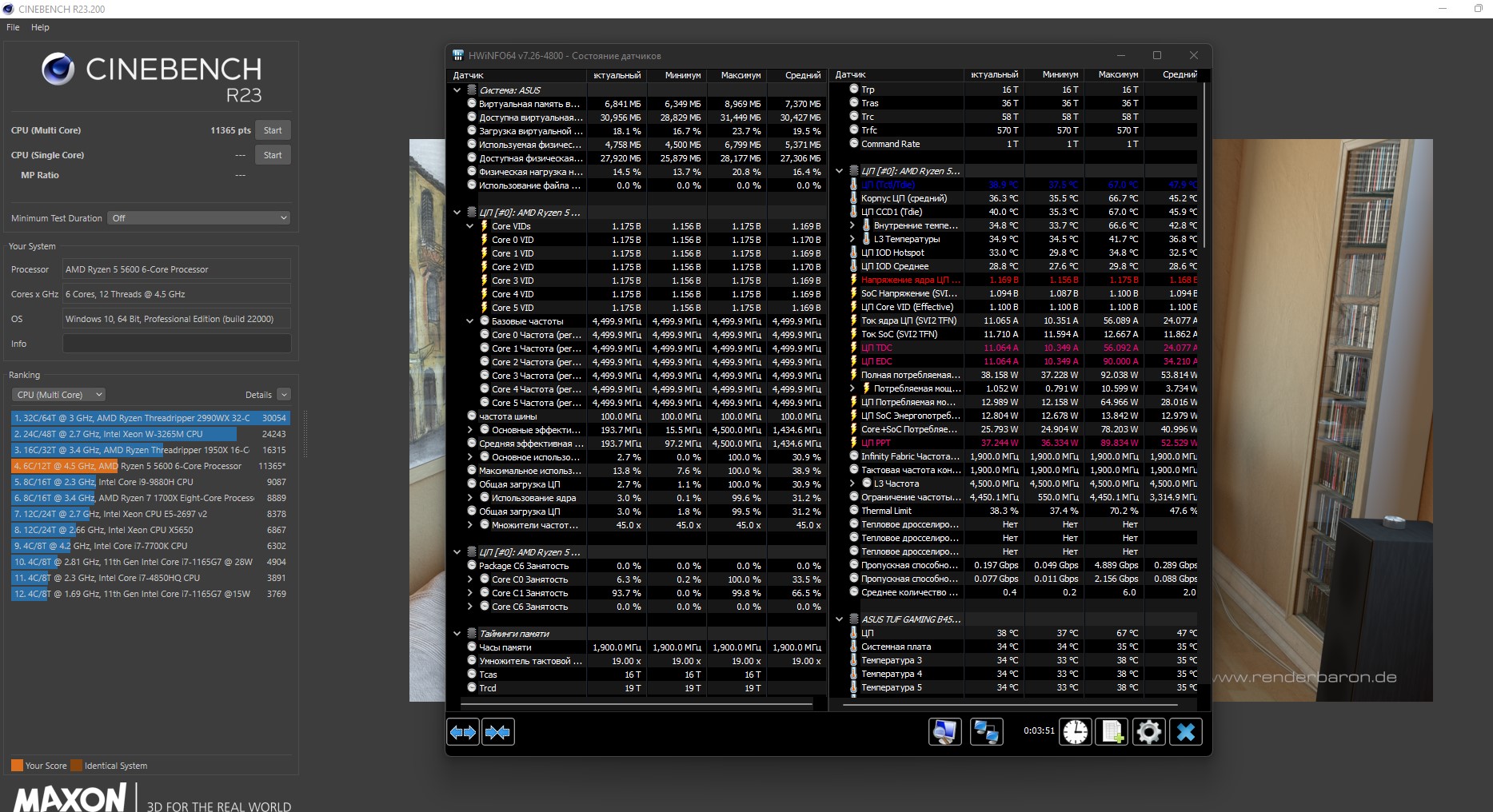
Task: Reset sensor timer using the clock icon
Action: pos(1076,732)
